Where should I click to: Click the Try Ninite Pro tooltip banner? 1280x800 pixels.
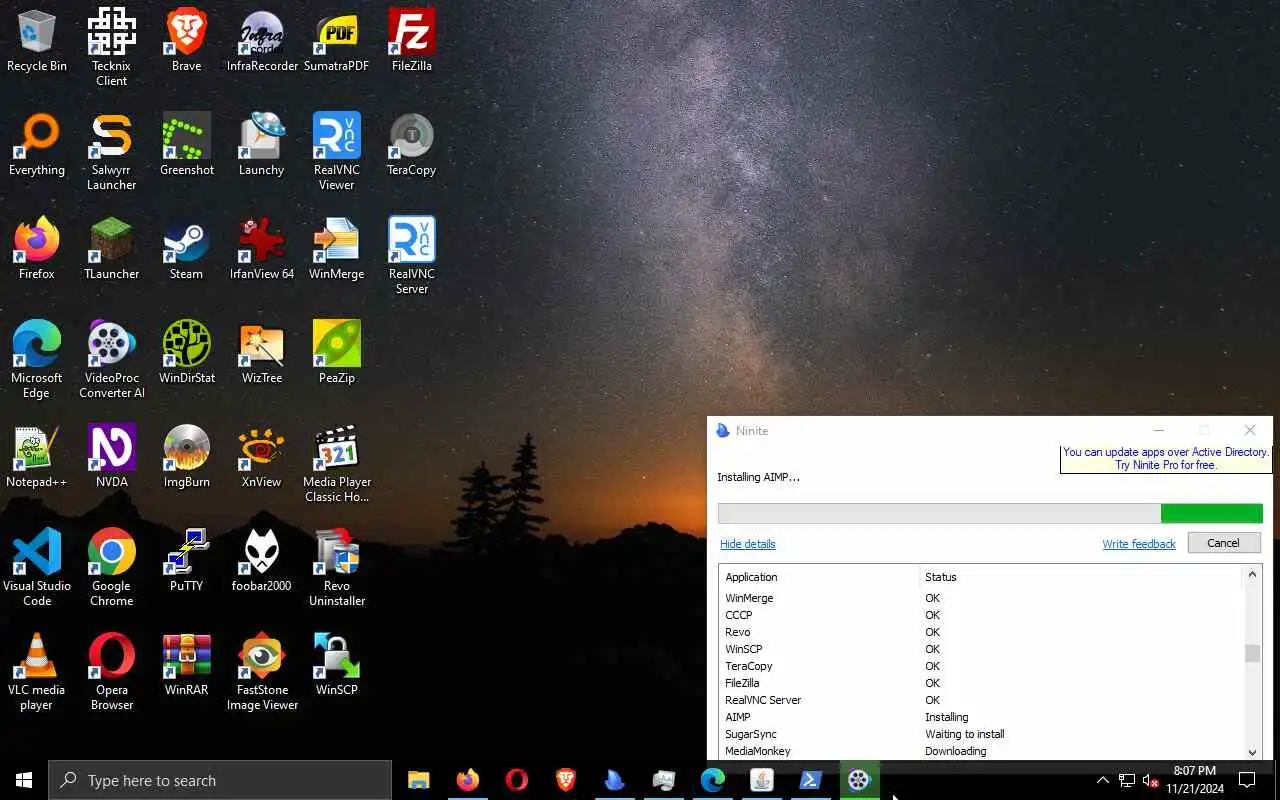coord(1165,459)
